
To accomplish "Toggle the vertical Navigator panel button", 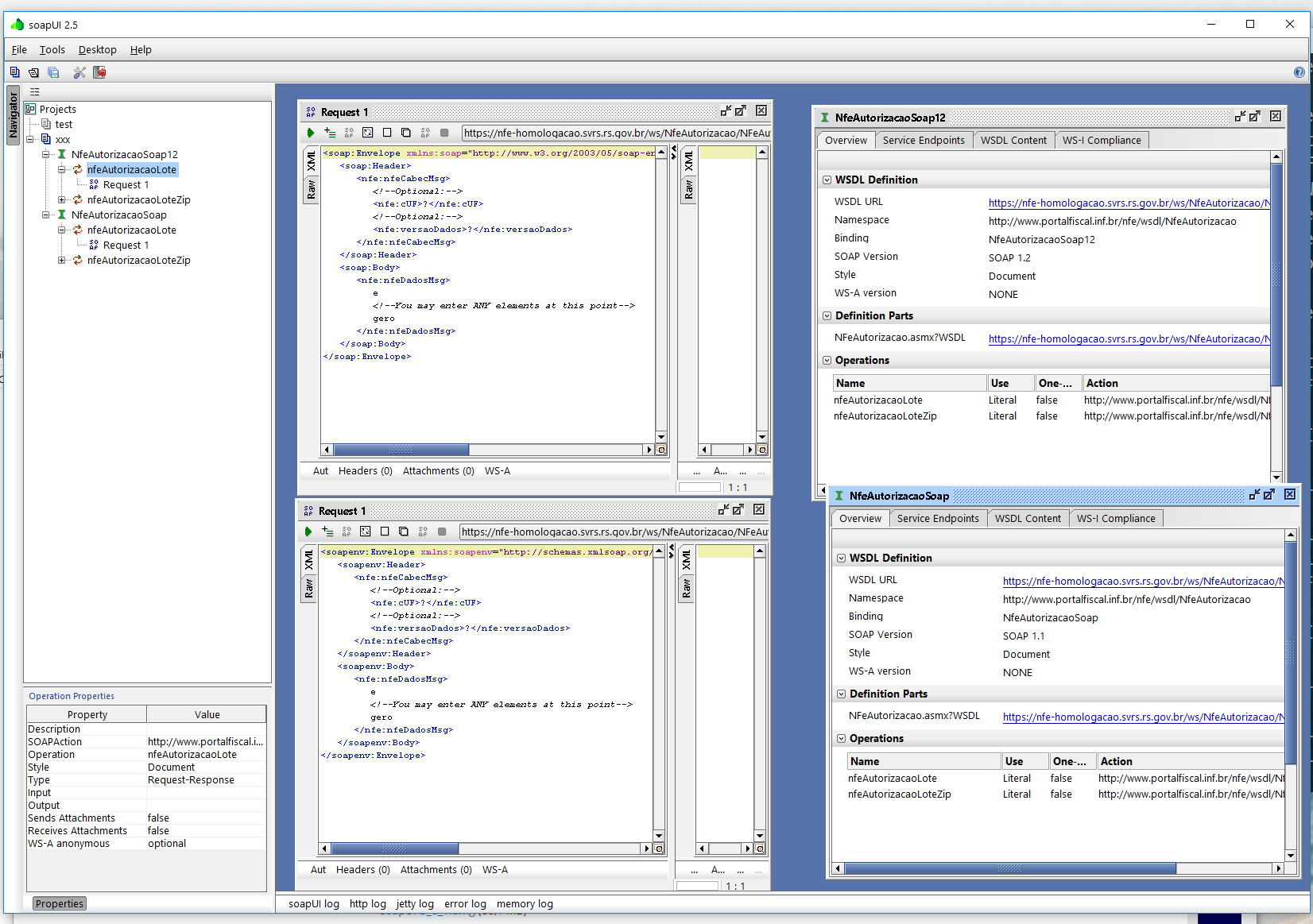I will [14, 115].
